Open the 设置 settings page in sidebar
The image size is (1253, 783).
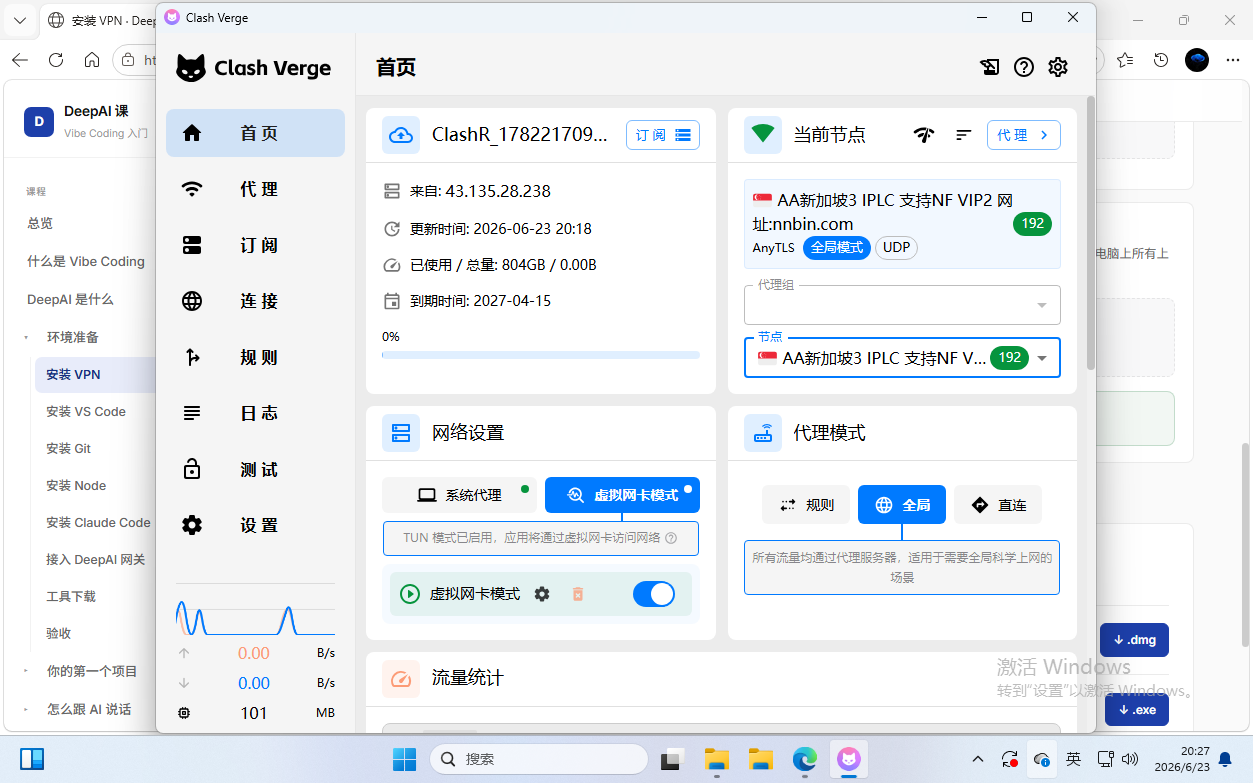[255, 525]
